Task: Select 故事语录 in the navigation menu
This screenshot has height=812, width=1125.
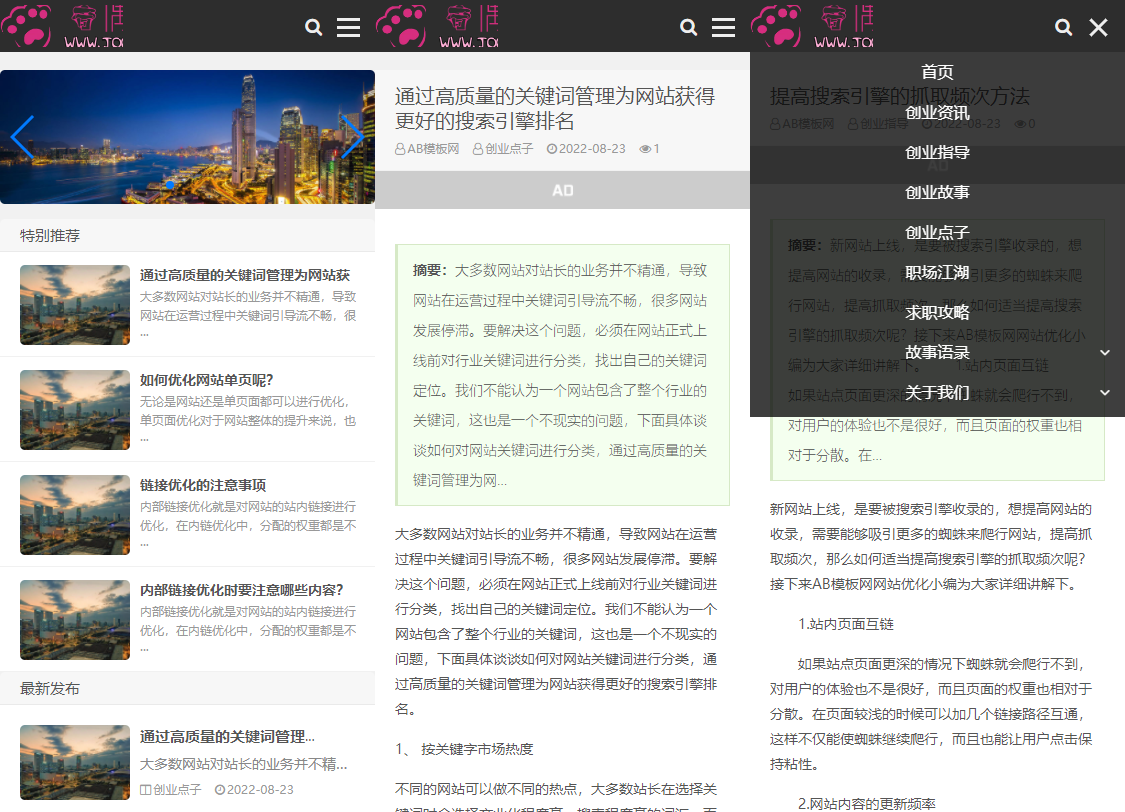Action: pos(937,353)
